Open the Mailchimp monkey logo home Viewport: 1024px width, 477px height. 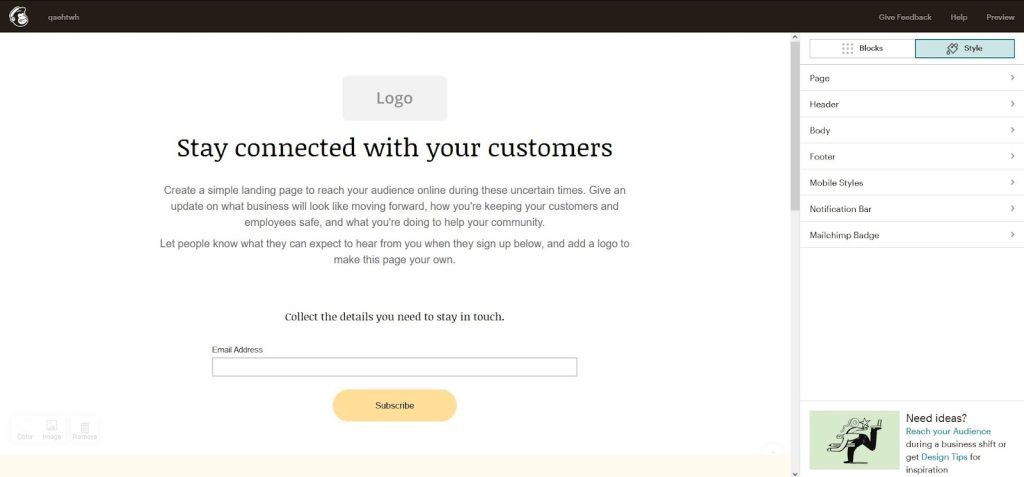pos(19,17)
